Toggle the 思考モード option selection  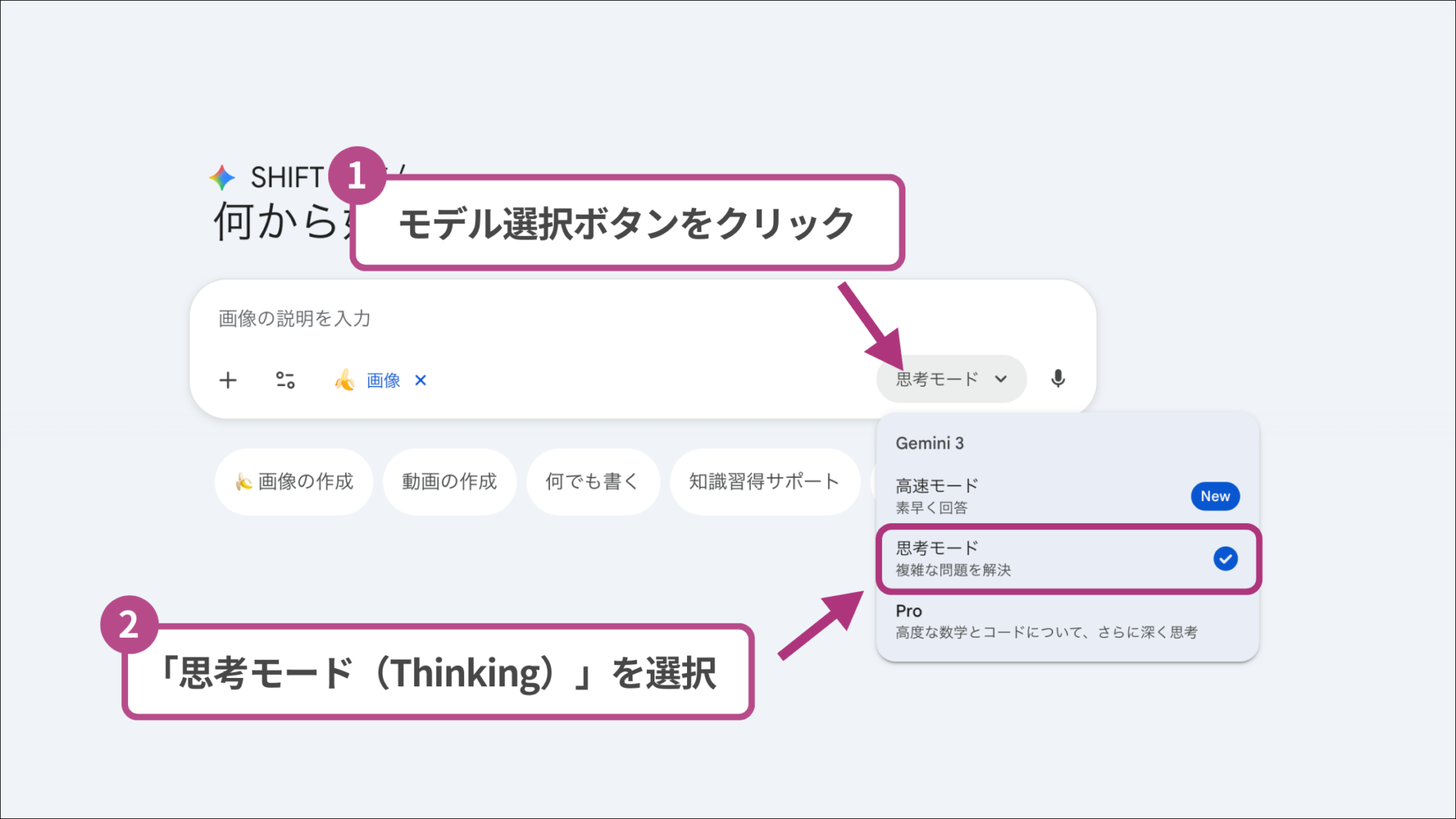click(986, 558)
